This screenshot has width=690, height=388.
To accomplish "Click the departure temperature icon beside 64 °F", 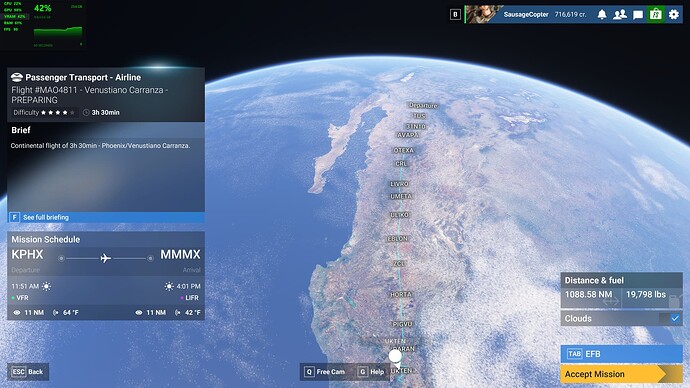I will tap(55, 313).
